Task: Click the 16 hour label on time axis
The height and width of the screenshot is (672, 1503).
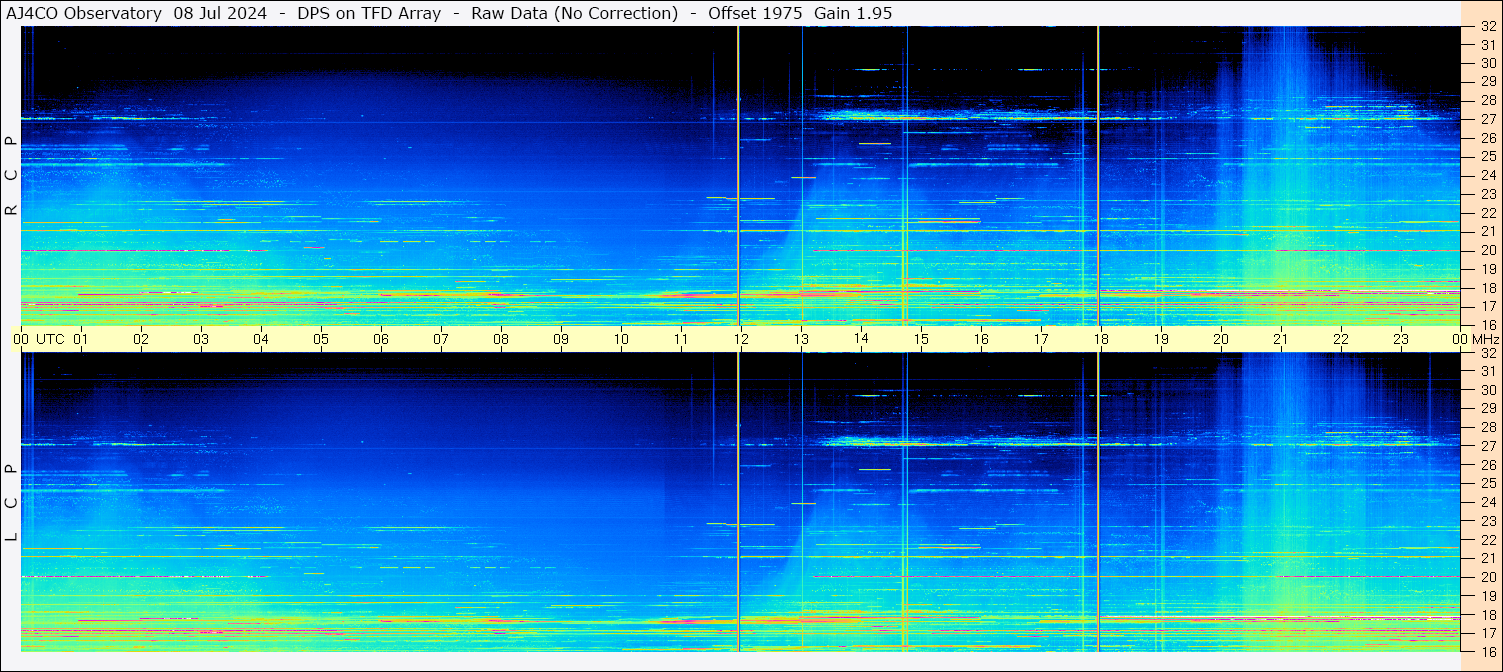Action: point(981,339)
